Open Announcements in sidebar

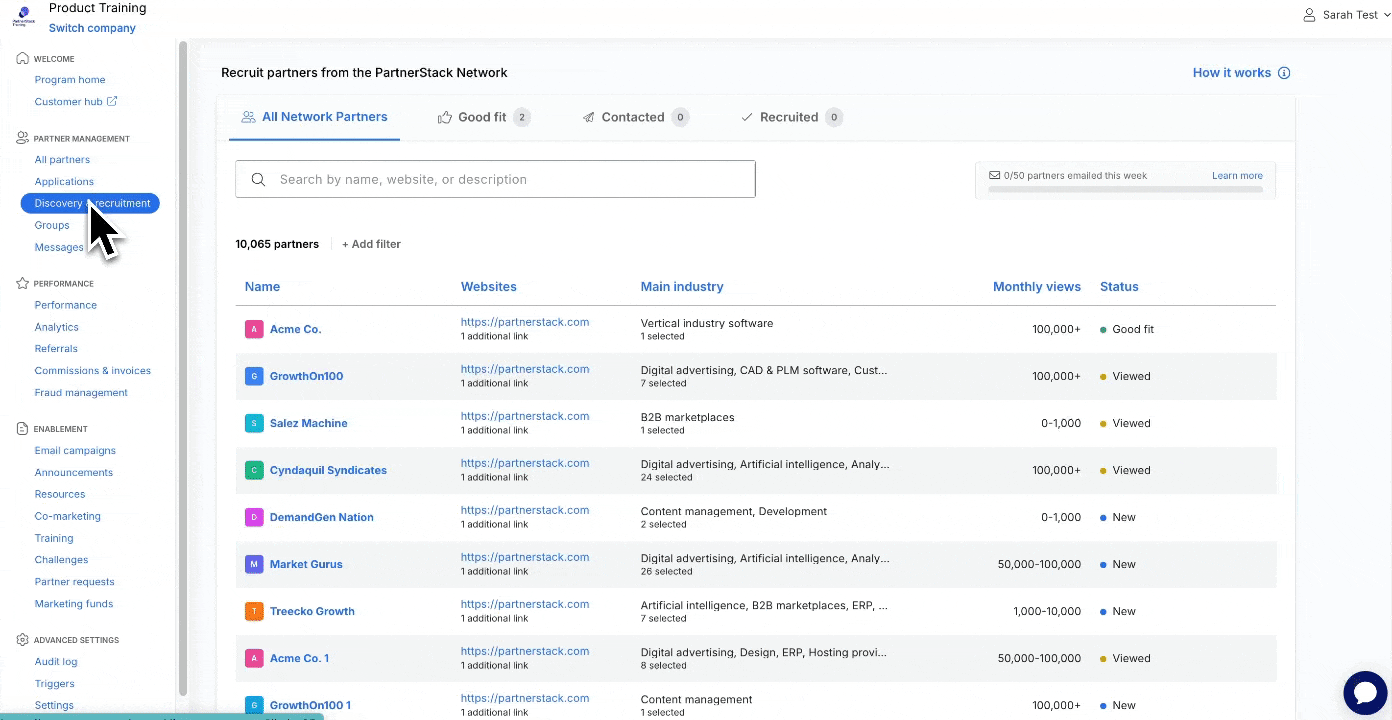[x=74, y=473]
